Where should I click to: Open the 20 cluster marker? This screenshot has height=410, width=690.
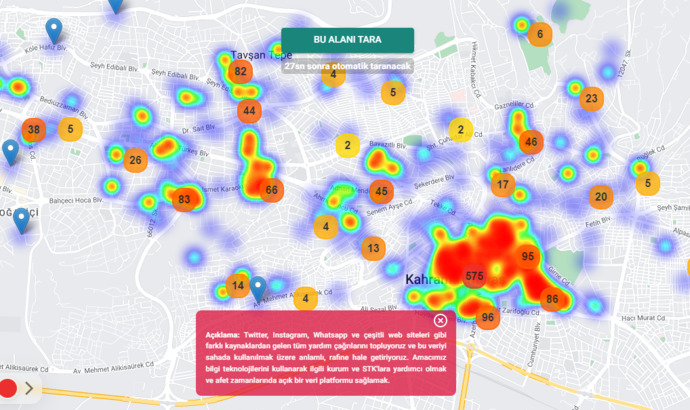(601, 197)
